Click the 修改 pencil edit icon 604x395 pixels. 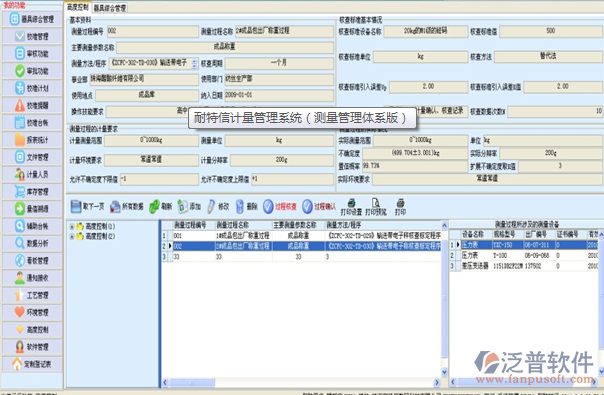tap(211, 207)
